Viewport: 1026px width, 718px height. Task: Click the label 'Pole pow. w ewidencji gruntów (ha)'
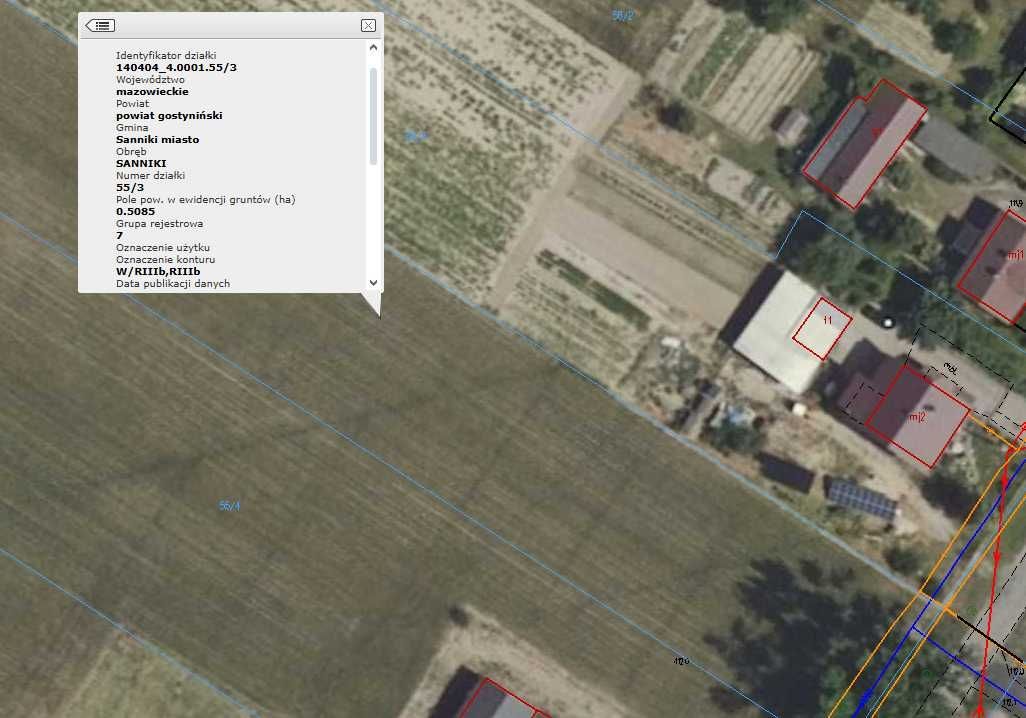205,200
